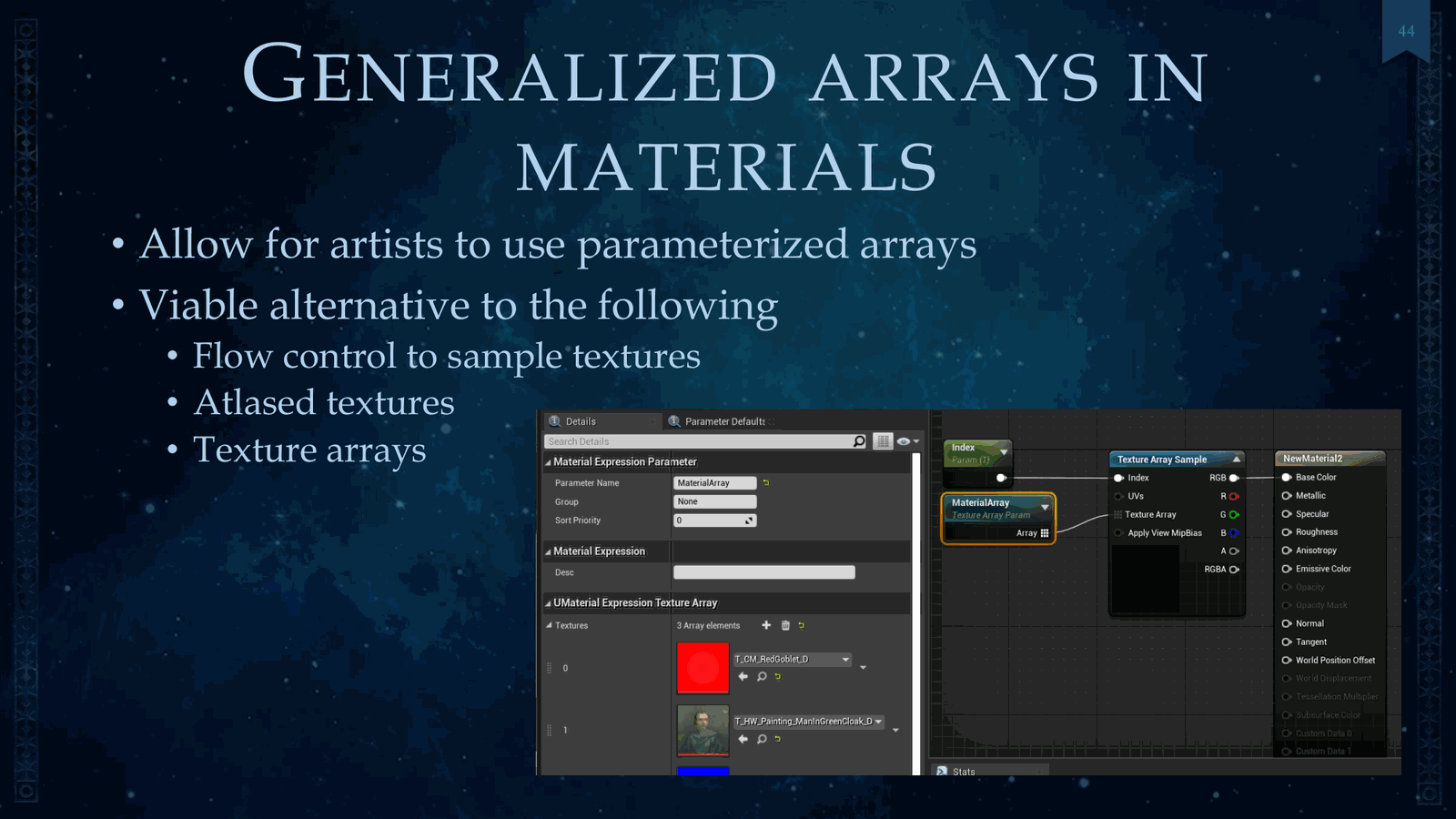1456x819 pixels.
Task: Click the search magnifier in Search Details
Action: (859, 441)
